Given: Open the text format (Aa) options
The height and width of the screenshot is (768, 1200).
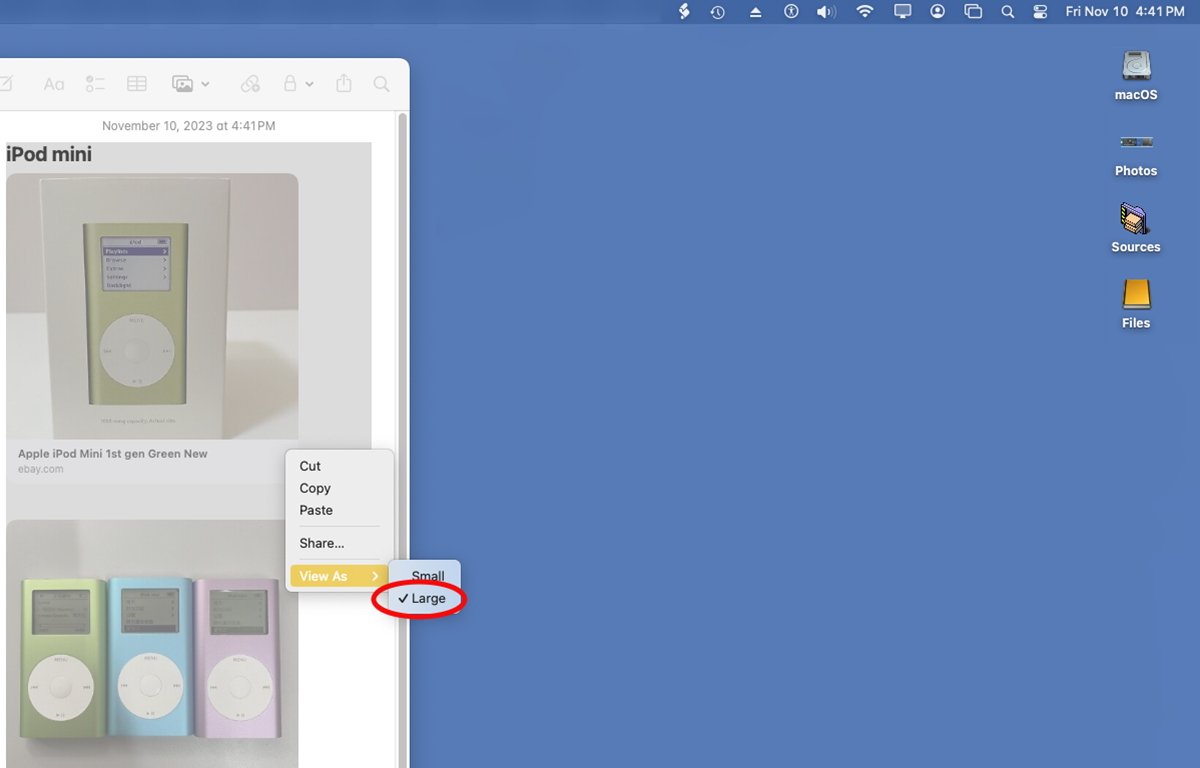Looking at the screenshot, I should [54, 84].
